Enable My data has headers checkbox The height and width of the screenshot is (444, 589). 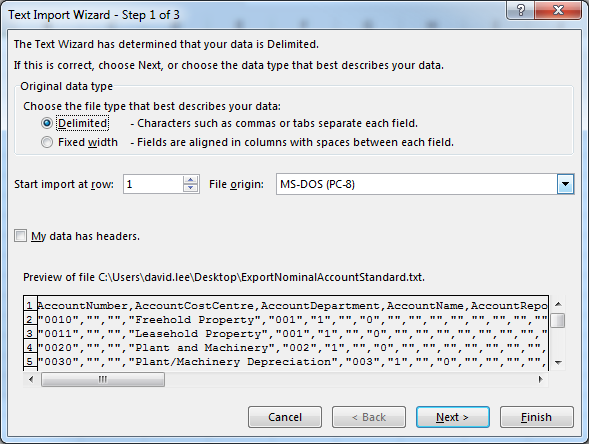(x=20, y=236)
